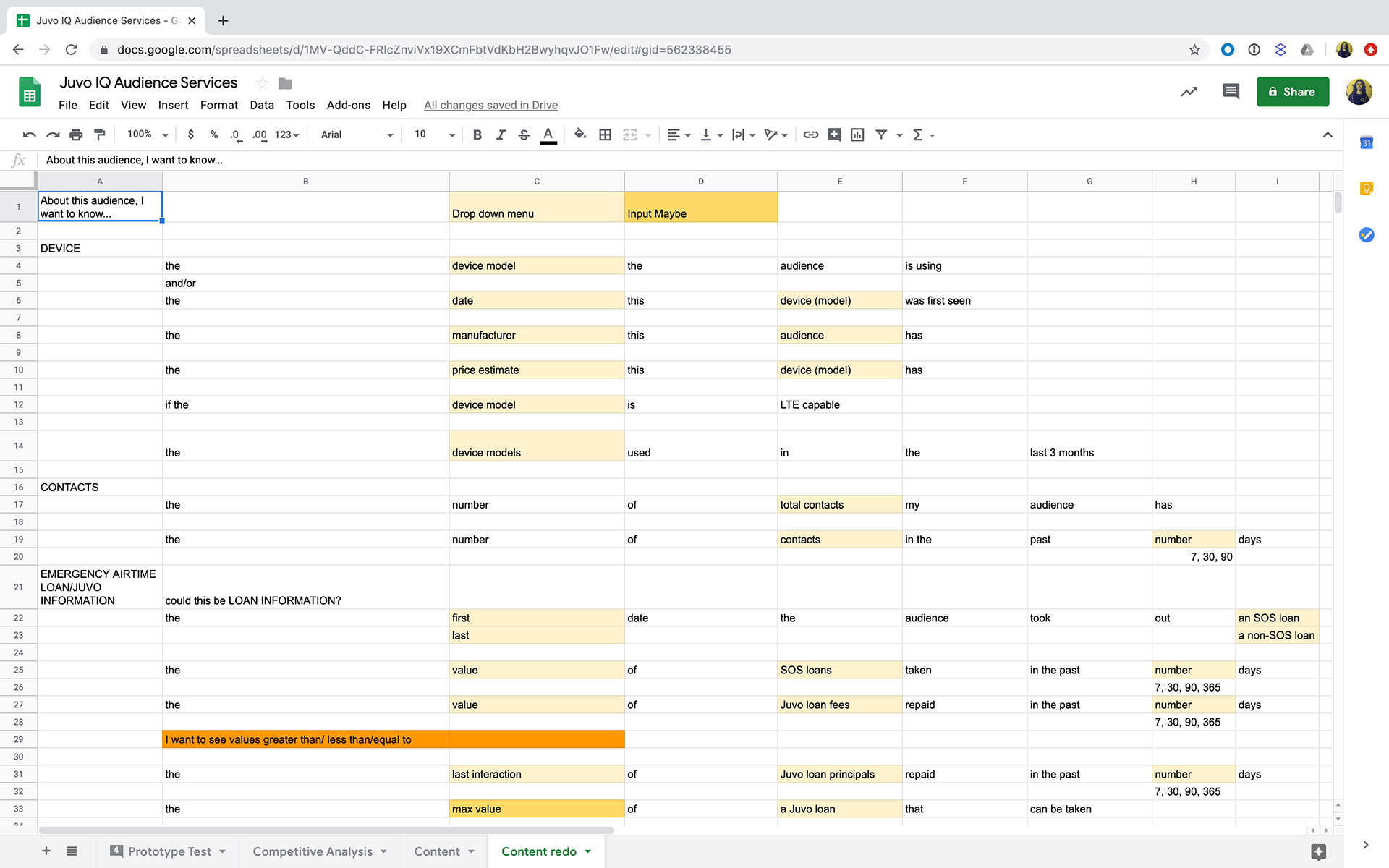Viewport: 1389px width, 868px height.
Task: Open comment history icon
Action: tap(1231, 91)
